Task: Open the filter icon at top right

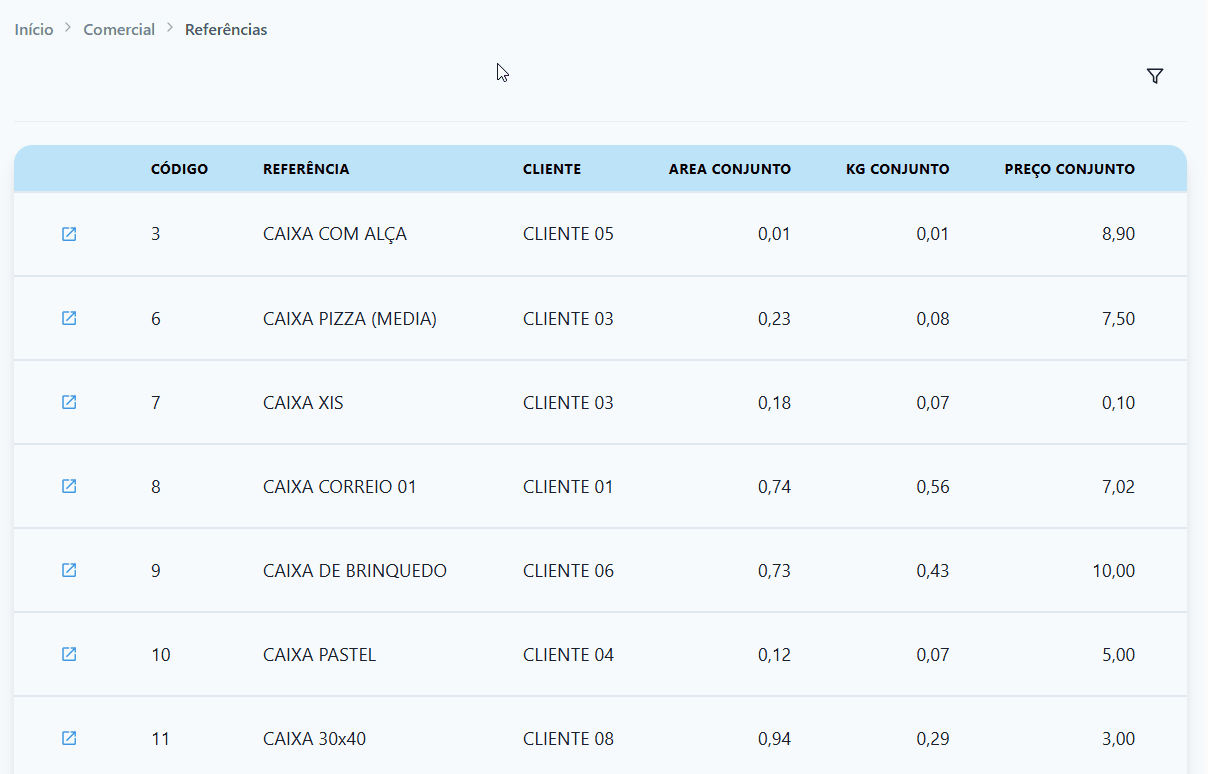Action: coord(1155,76)
